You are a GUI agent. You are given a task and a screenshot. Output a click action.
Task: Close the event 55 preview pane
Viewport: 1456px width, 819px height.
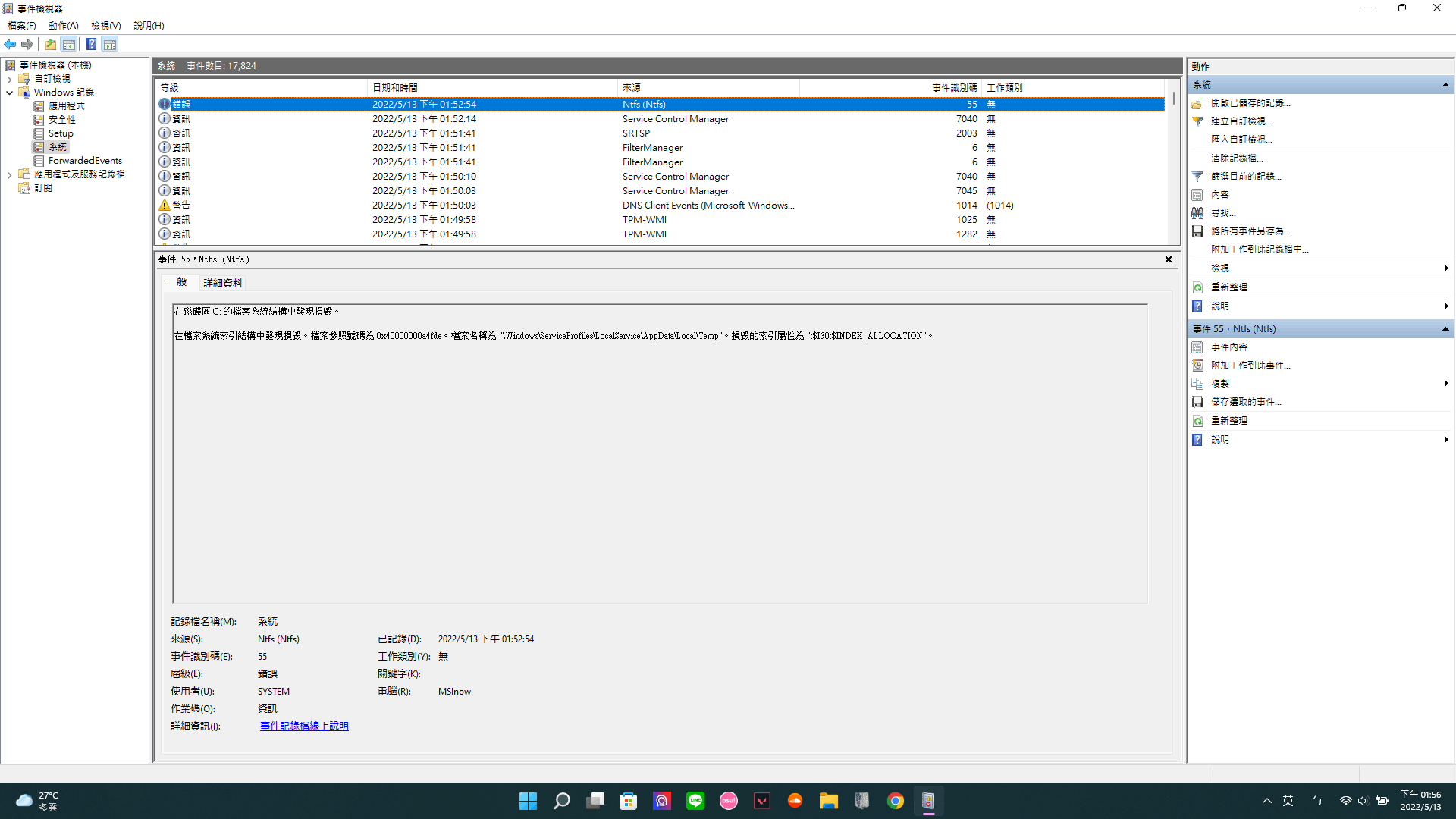[x=1169, y=259]
